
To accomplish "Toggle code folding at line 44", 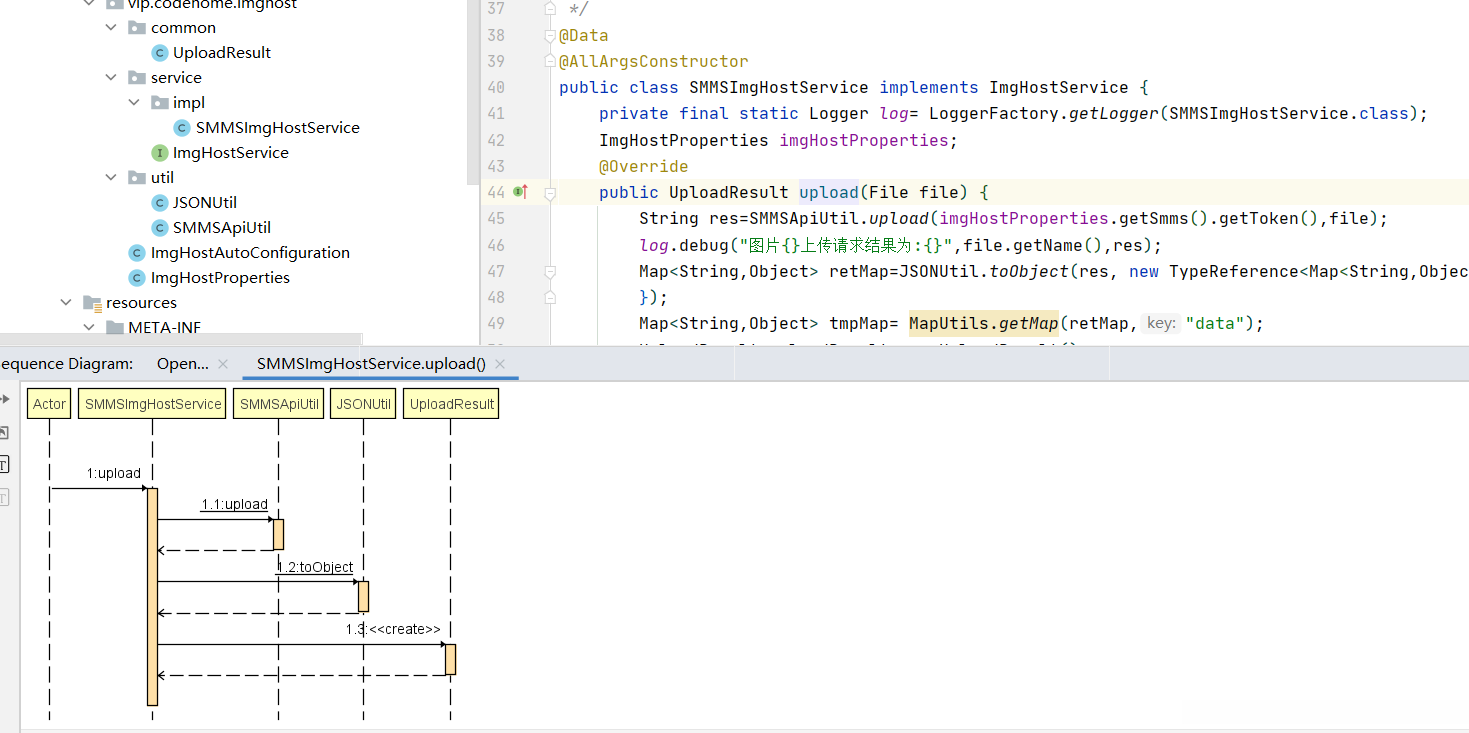I will [x=550, y=192].
